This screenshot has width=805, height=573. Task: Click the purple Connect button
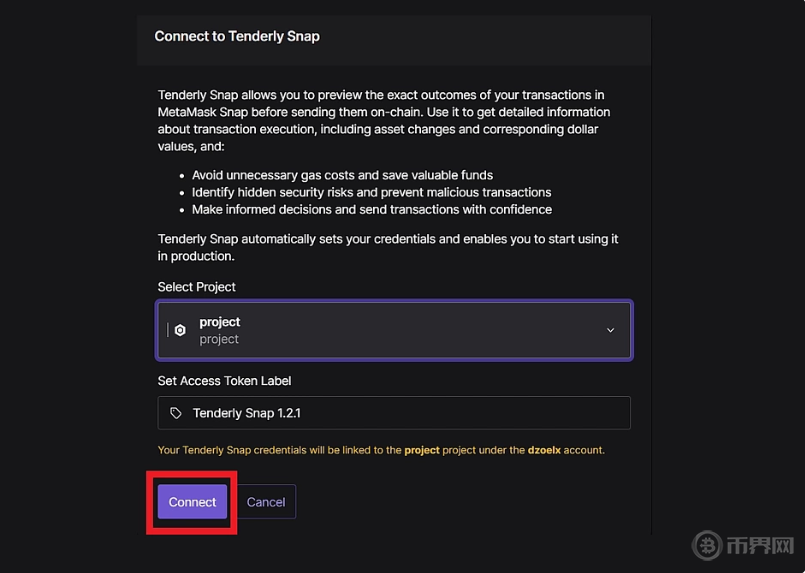(192, 502)
